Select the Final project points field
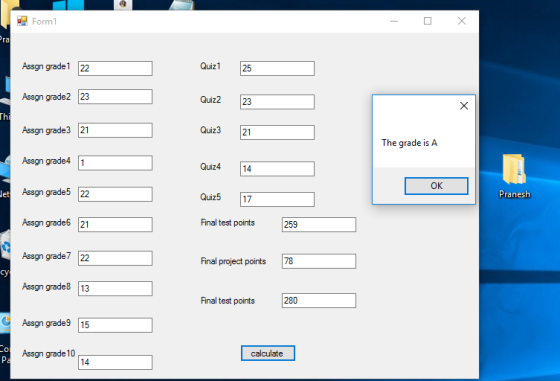This screenshot has width=560, height=381. tap(319, 261)
